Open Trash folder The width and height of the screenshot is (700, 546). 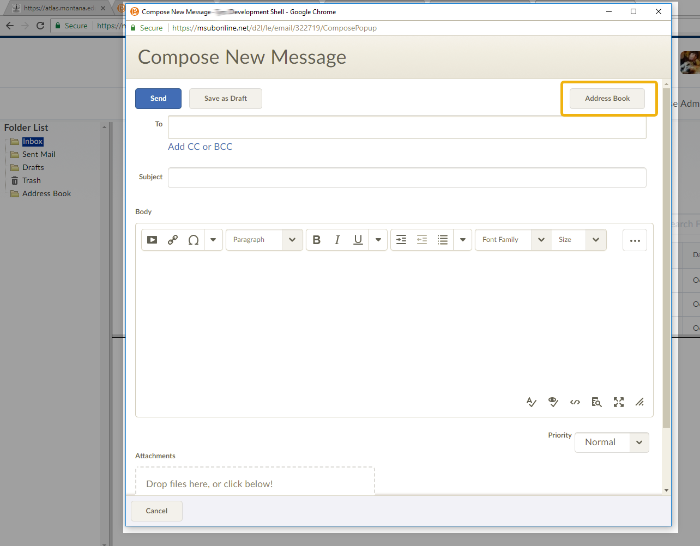[x=31, y=180]
